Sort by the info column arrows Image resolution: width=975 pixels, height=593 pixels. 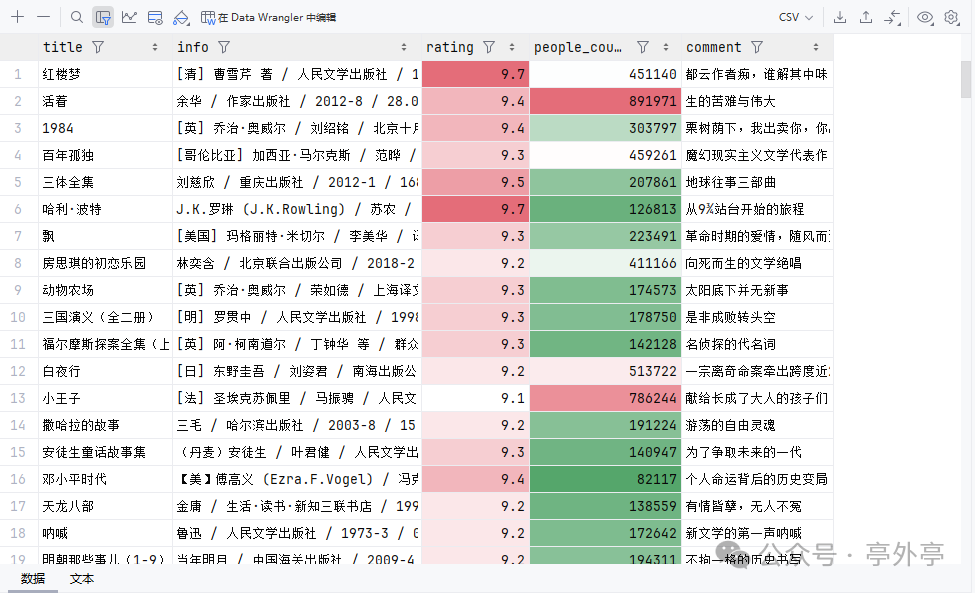tap(404, 47)
